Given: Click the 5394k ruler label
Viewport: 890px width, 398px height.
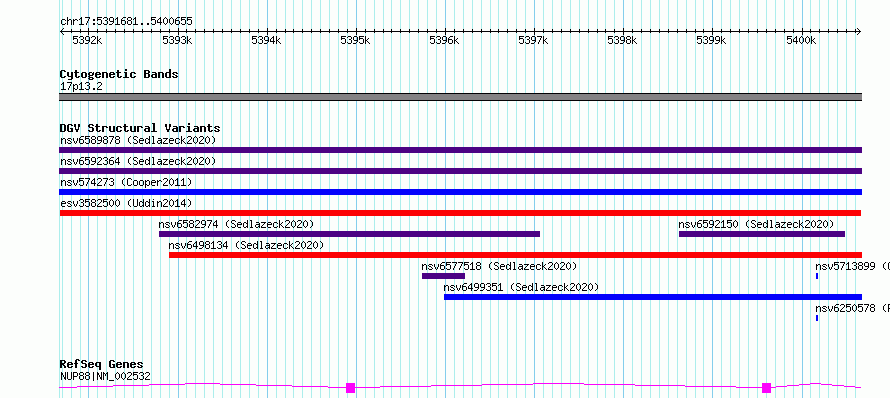Looking at the screenshot, I should point(266,40).
